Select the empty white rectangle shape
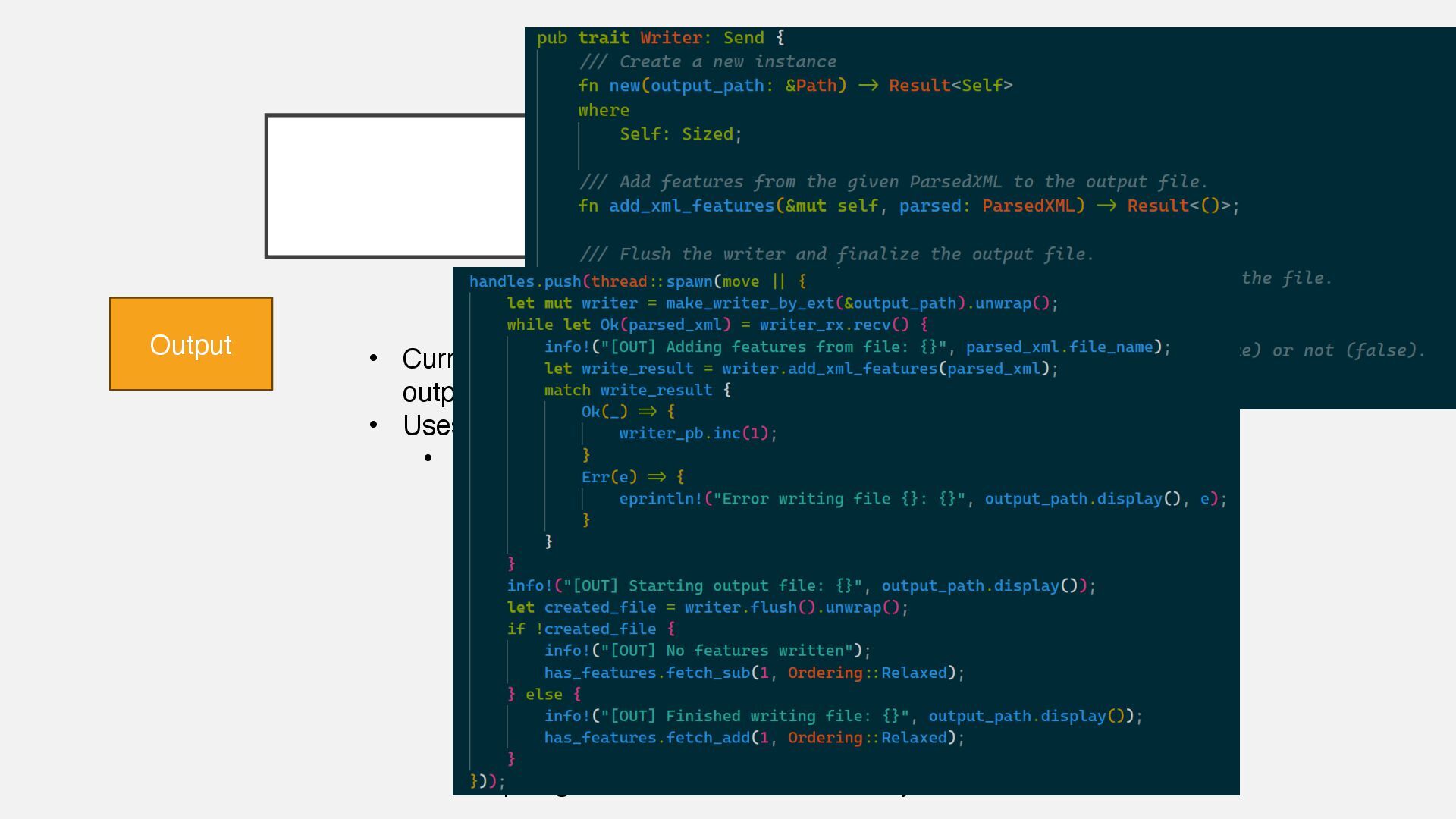The width and height of the screenshot is (1456, 819). [394, 187]
